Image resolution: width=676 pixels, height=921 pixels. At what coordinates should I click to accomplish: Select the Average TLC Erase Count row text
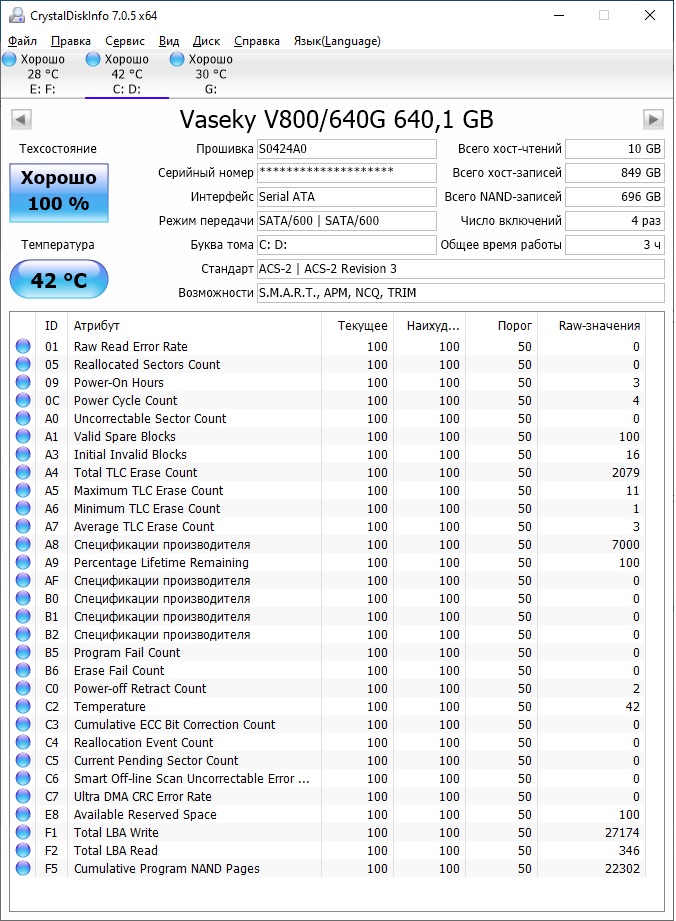tap(144, 526)
